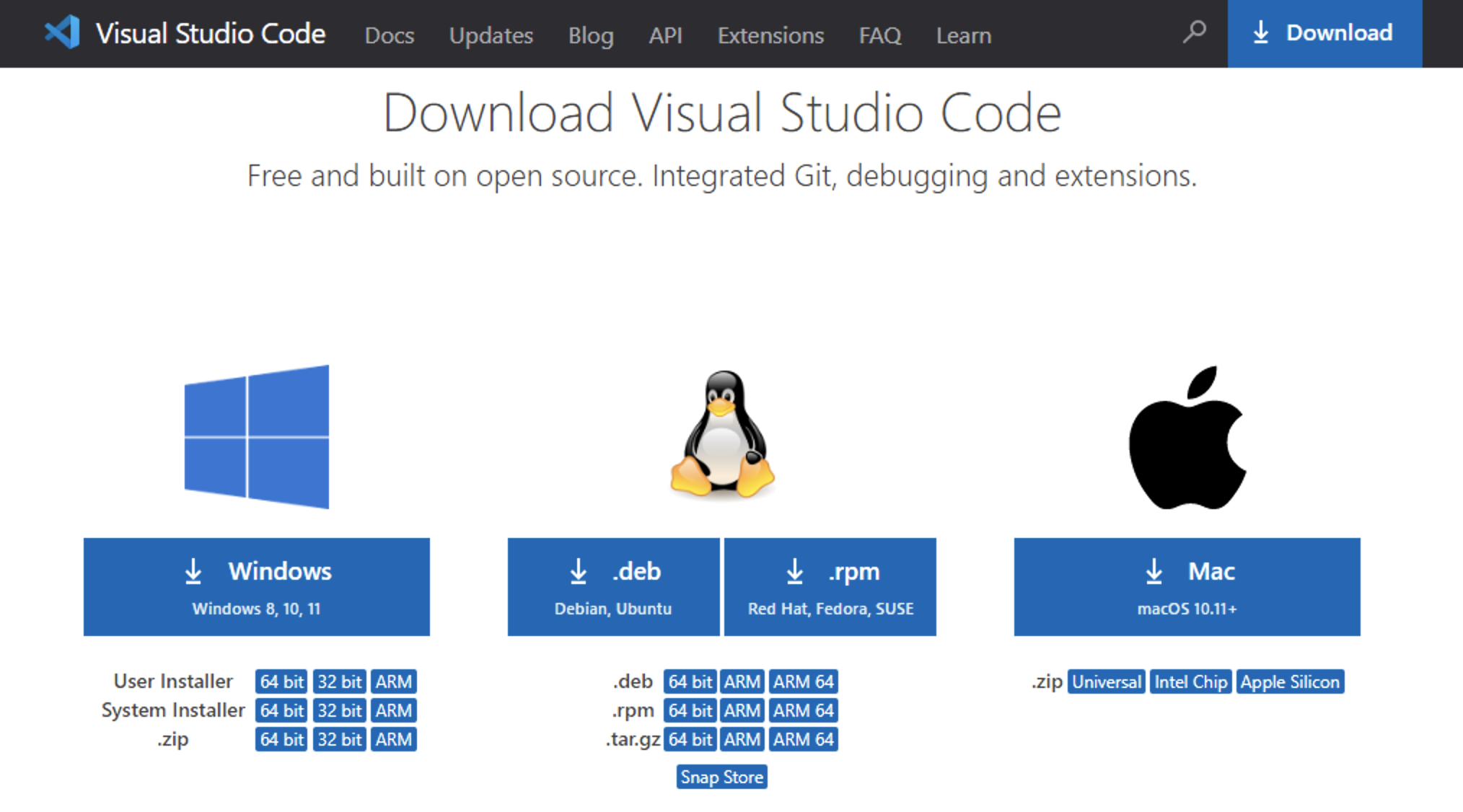Download the Windows installer
Screen dimensions: 1463x812
pyautogui.click(x=257, y=587)
